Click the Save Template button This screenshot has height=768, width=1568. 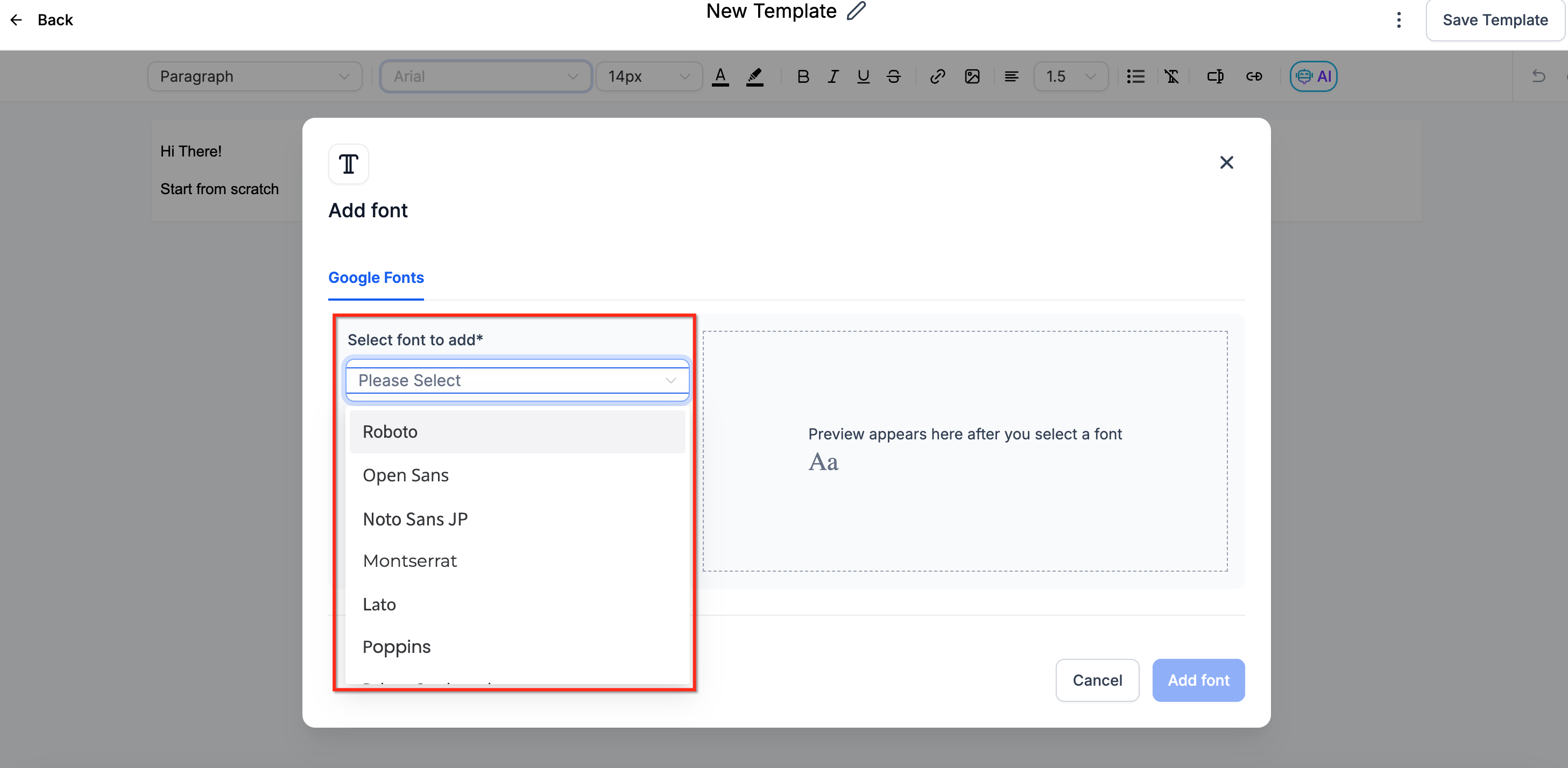pos(1494,20)
